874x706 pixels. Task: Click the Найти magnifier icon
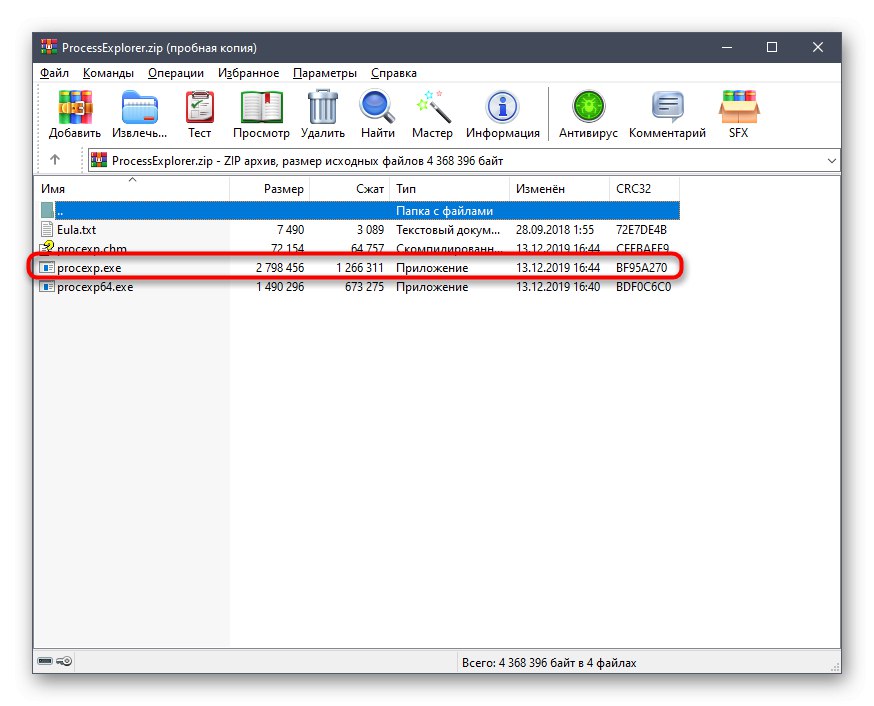click(377, 107)
